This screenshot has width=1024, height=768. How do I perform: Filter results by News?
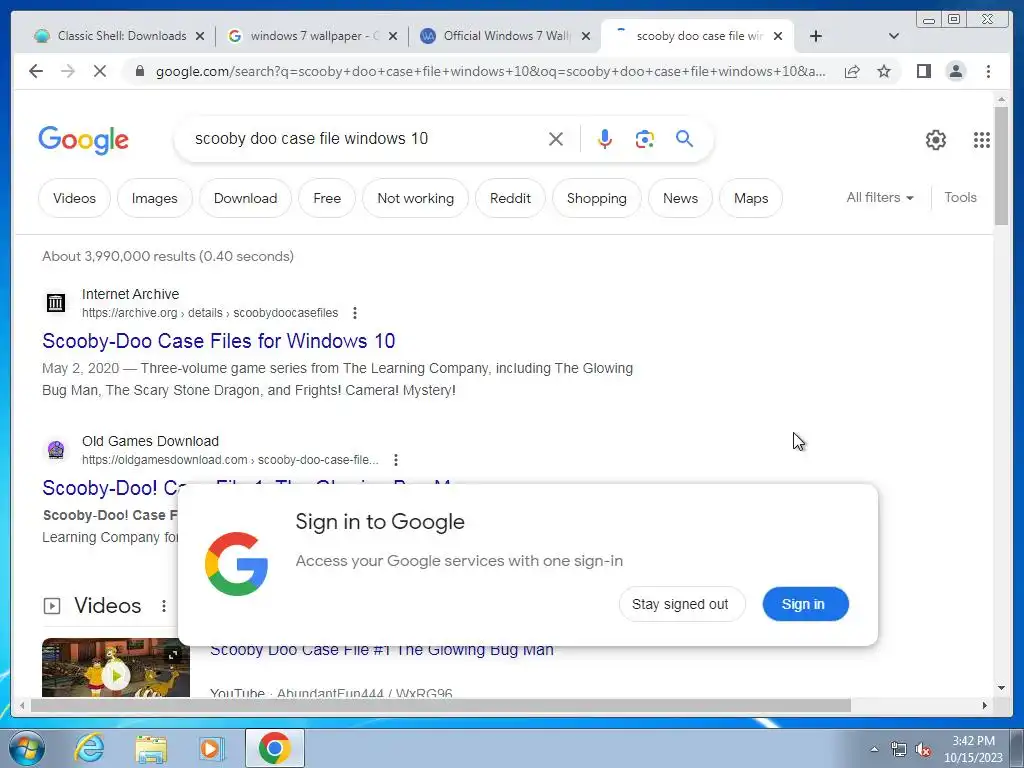680,198
